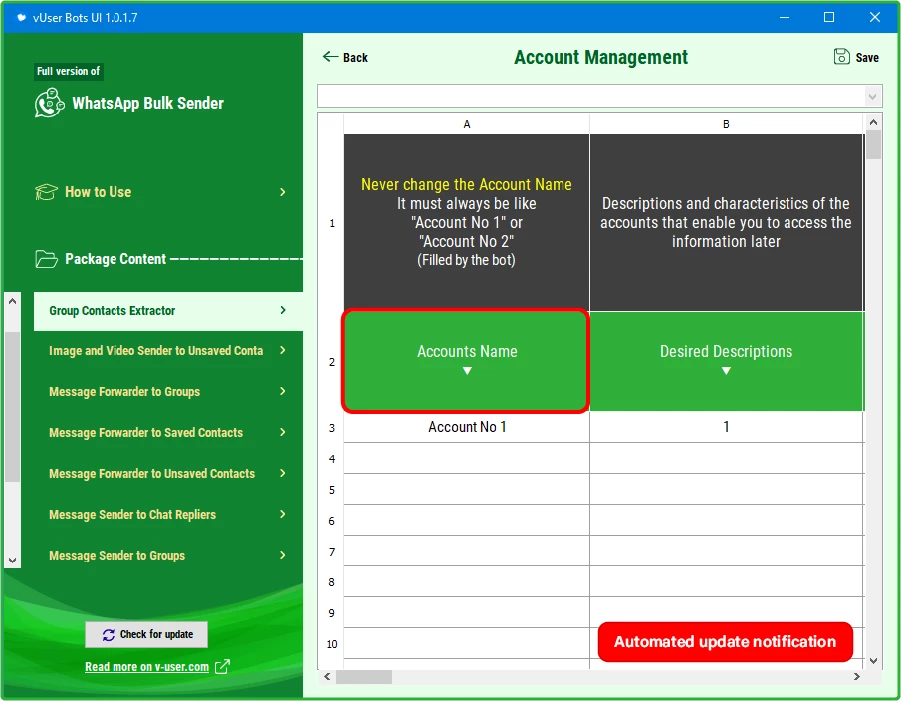Viewport: 901px width, 701px height.
Task: Click the refresh icon on Check for update
Action: [109, 634]
